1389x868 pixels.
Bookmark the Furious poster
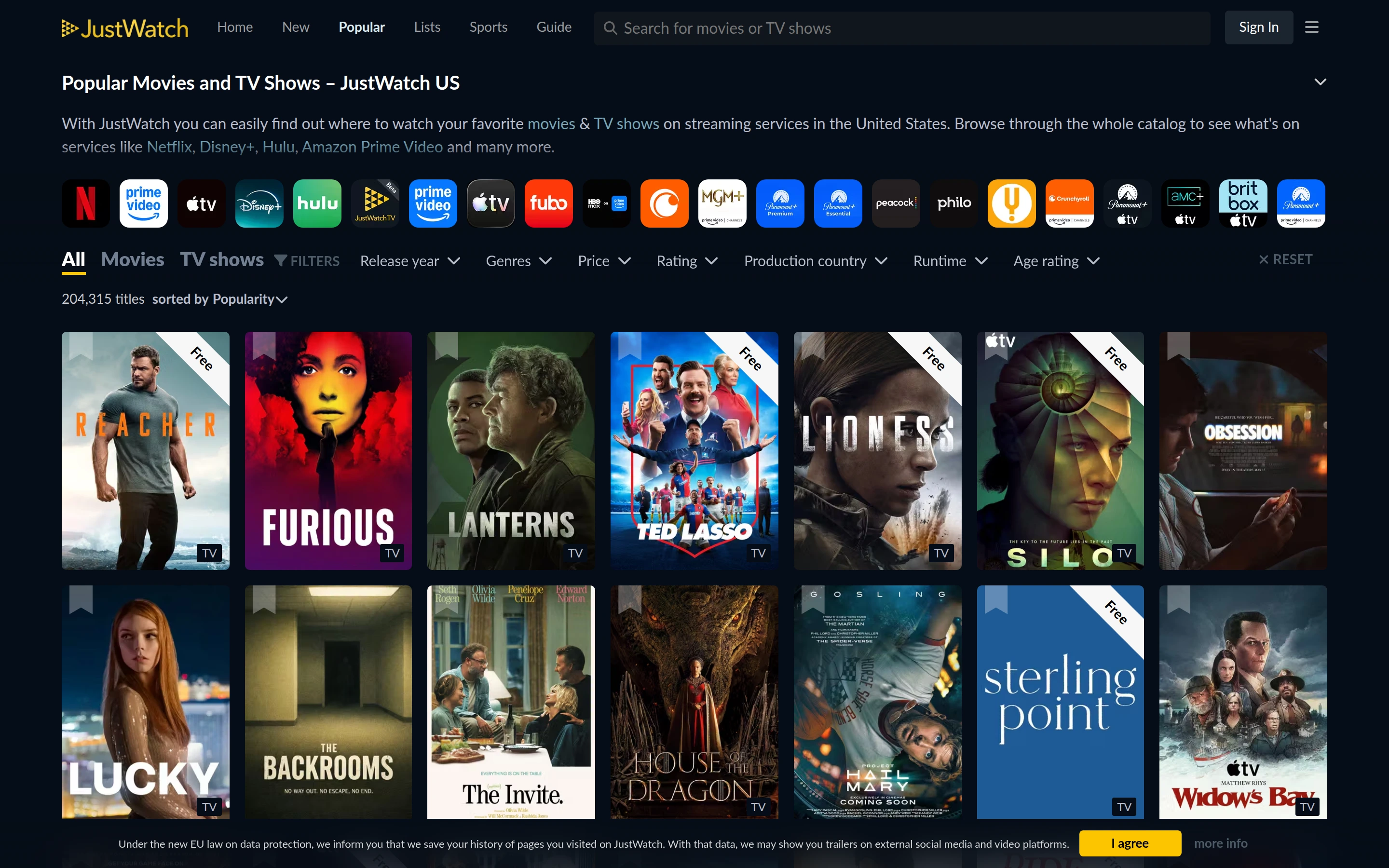pyautogui.click(x=264, y=346)
